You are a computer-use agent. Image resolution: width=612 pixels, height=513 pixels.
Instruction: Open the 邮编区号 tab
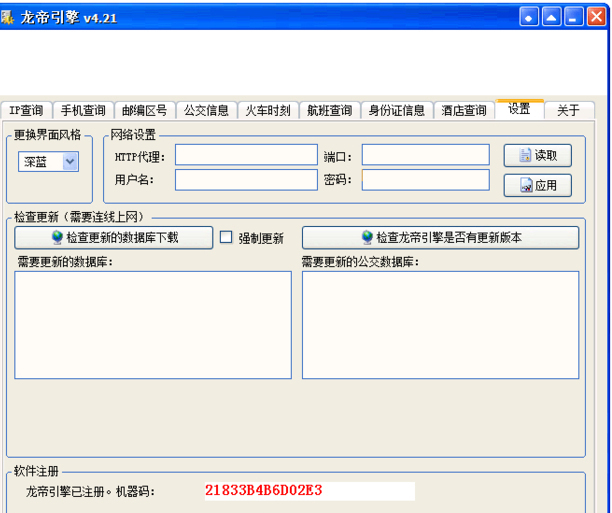(144, 110)
